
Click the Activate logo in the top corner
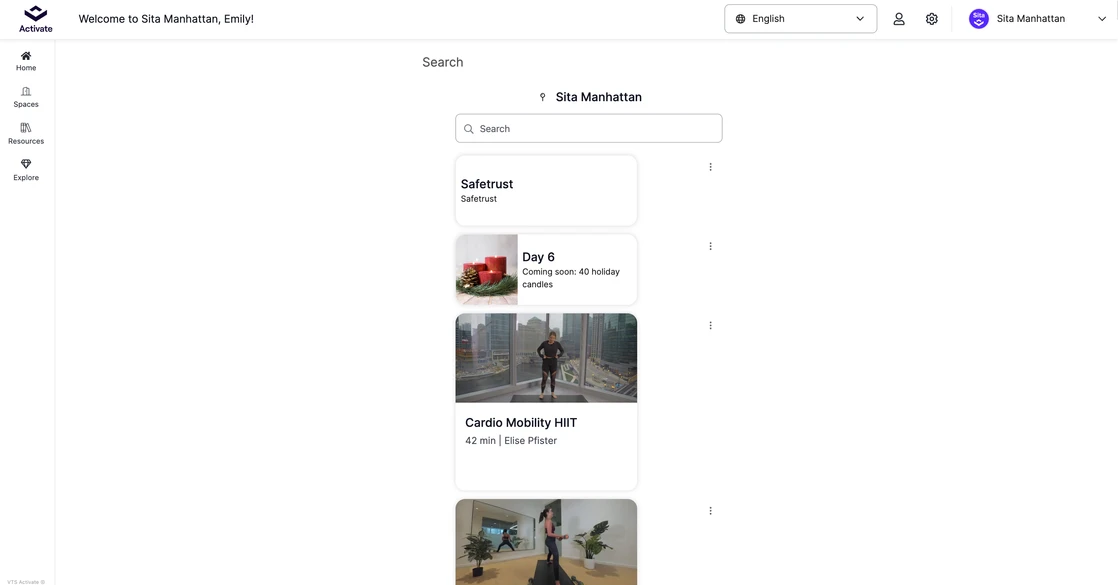pyautogui.click(x=36, y=19)
